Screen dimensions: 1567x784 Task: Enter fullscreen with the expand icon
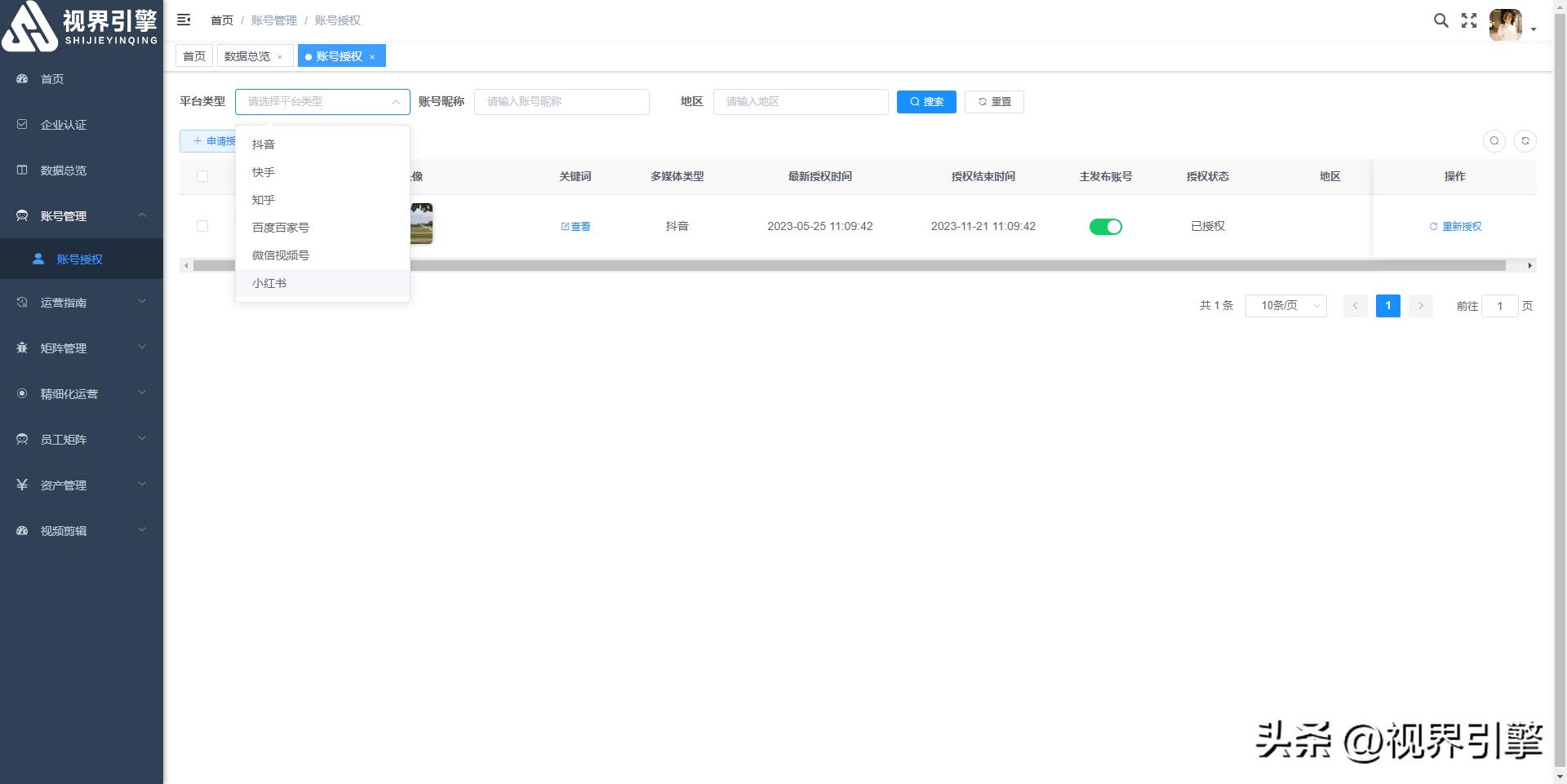coord(1469,20)
